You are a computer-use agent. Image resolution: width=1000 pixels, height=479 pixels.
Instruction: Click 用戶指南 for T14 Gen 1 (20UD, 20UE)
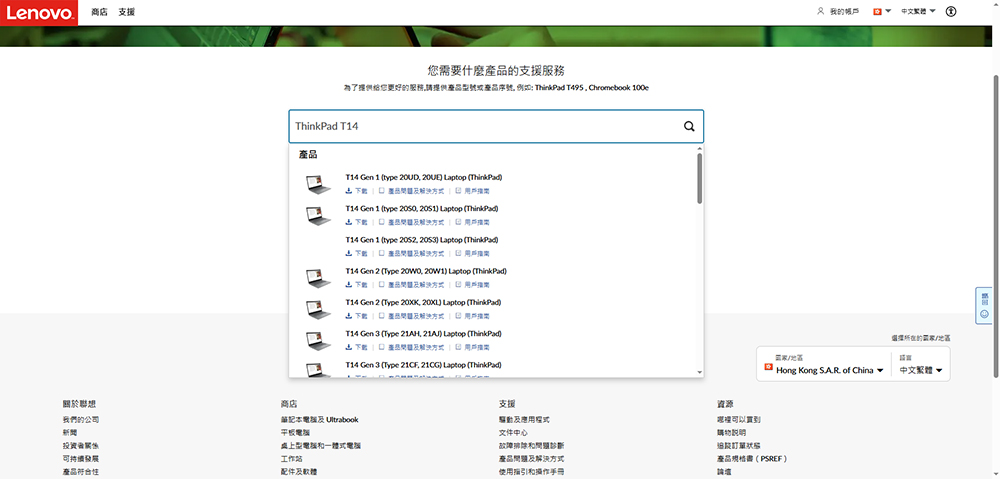pos(473,191)
